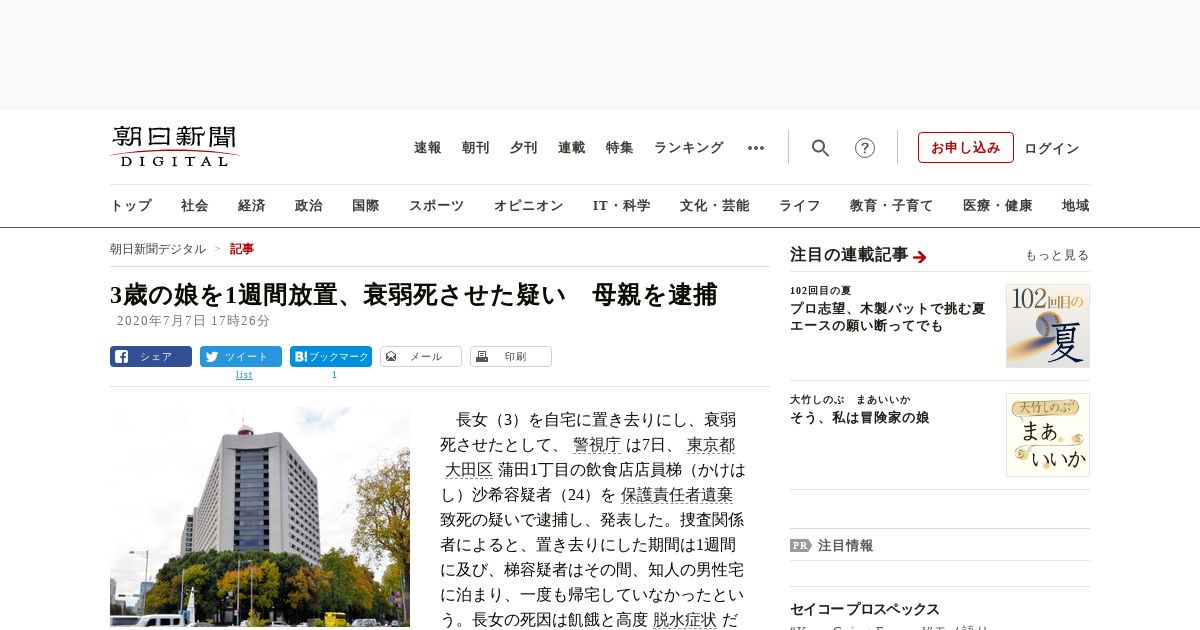Click the セイコー プロスペックス promo link
Image resolution: width=1200 pixels, height=630 pixels.
[x=865, y=609]
